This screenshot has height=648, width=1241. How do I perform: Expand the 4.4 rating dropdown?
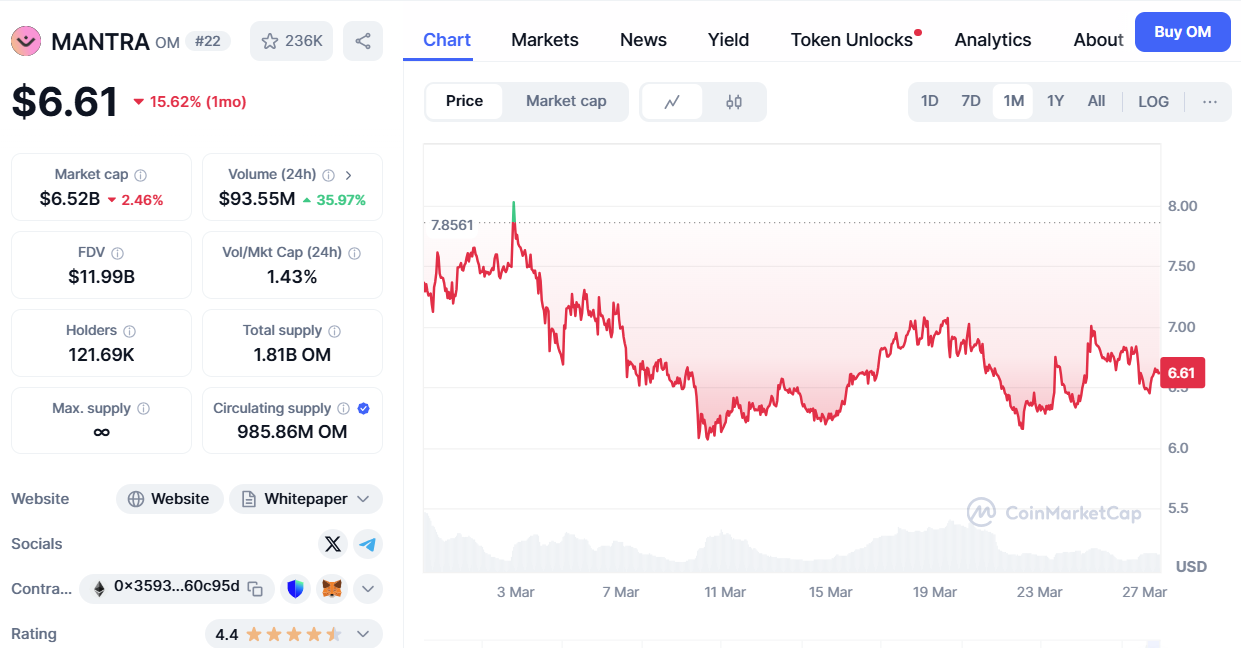point(363,634)
